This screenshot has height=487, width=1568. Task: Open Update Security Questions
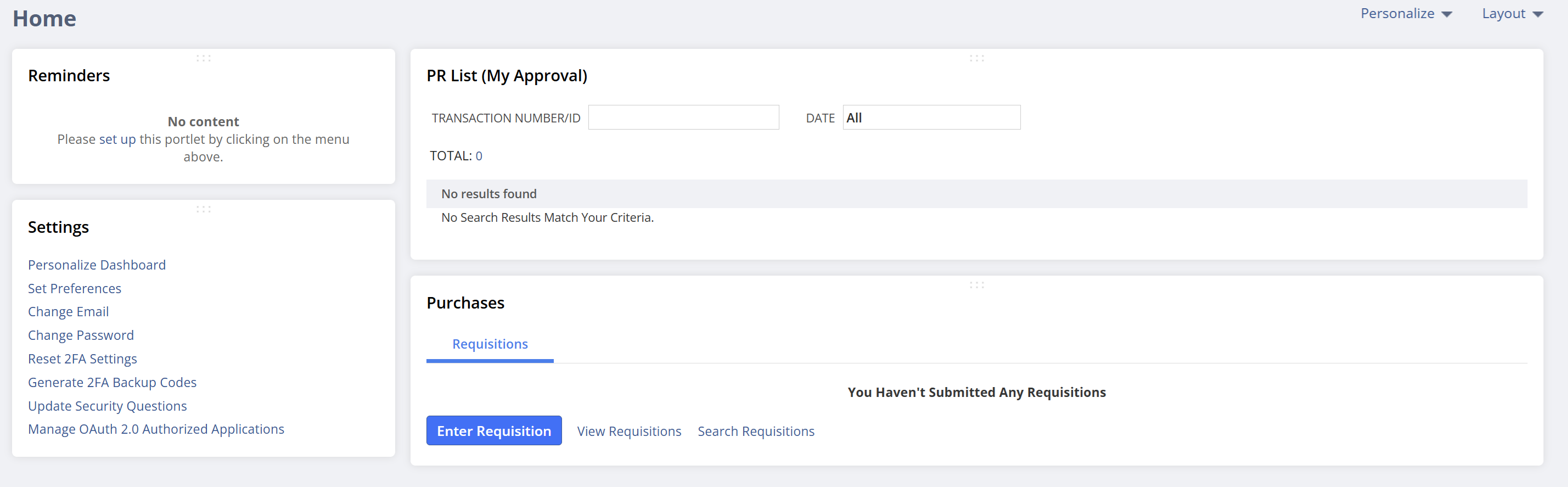coord(107,406)
